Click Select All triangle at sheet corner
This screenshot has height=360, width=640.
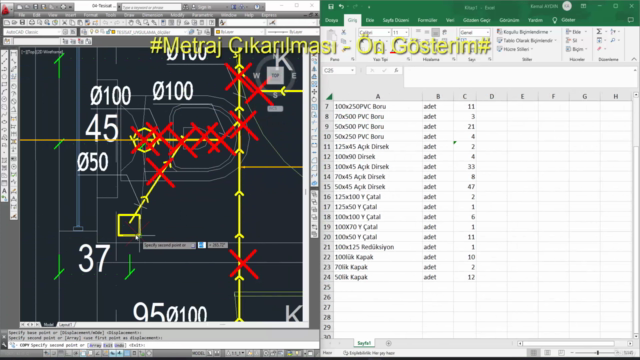point(329,96)
